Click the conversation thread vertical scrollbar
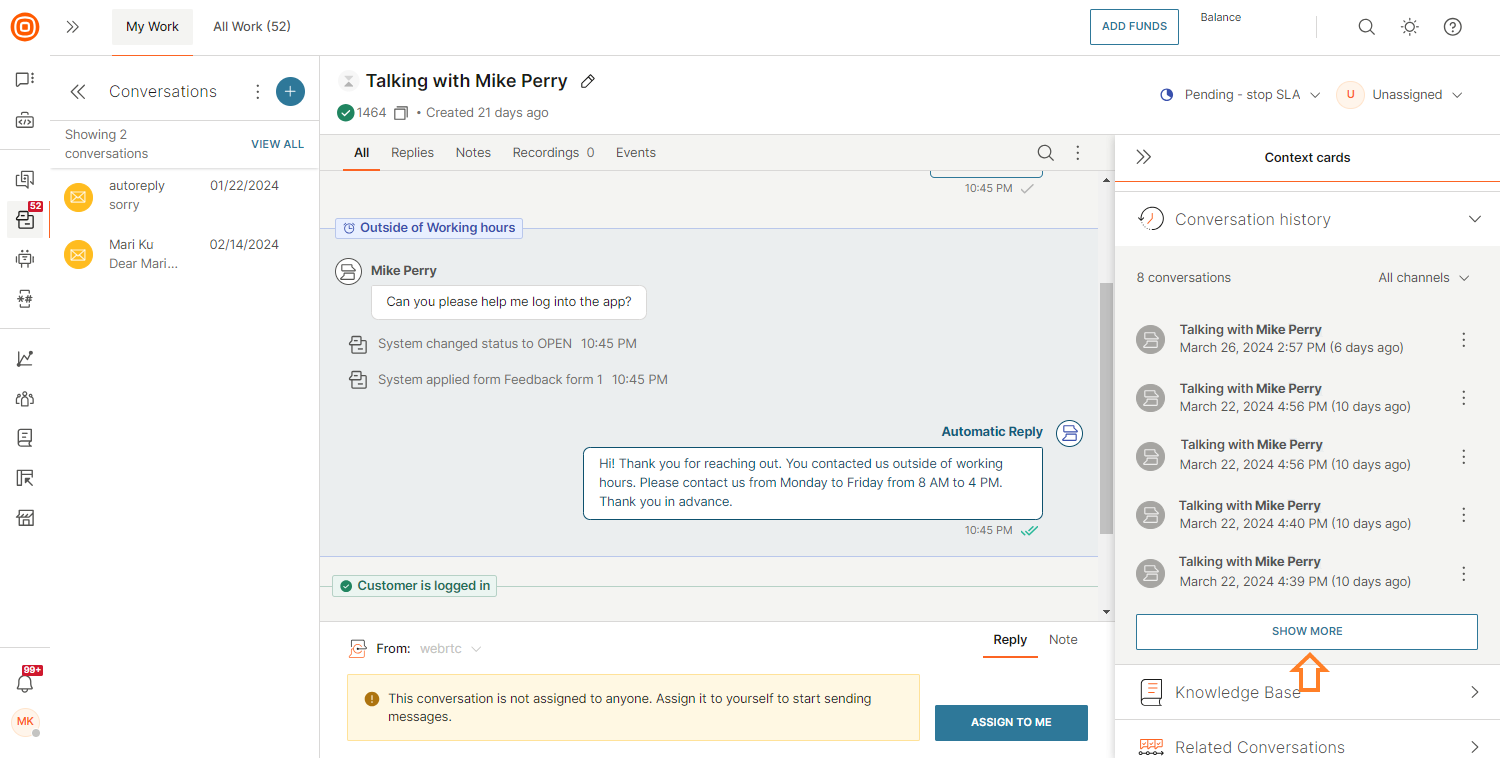The image size is (1500, 758). click(x=1105, y=400)
